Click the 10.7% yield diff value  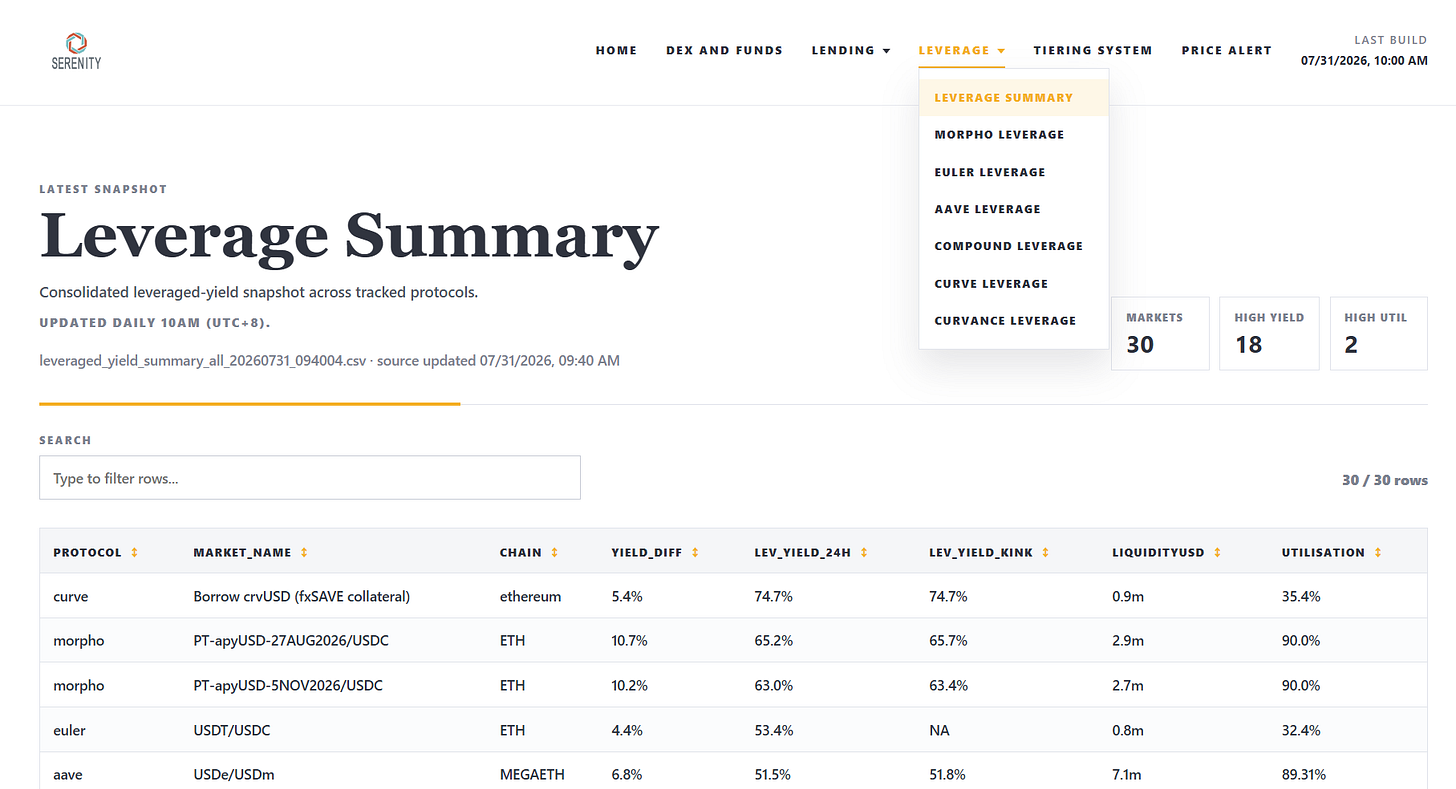[630, 640]
